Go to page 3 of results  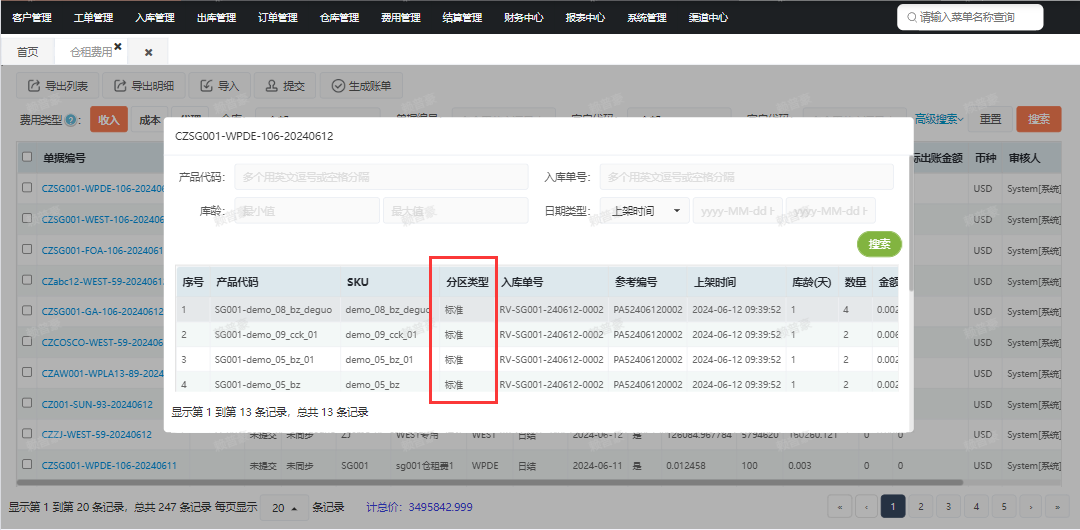pyautogui.click(x=948, y=507)
